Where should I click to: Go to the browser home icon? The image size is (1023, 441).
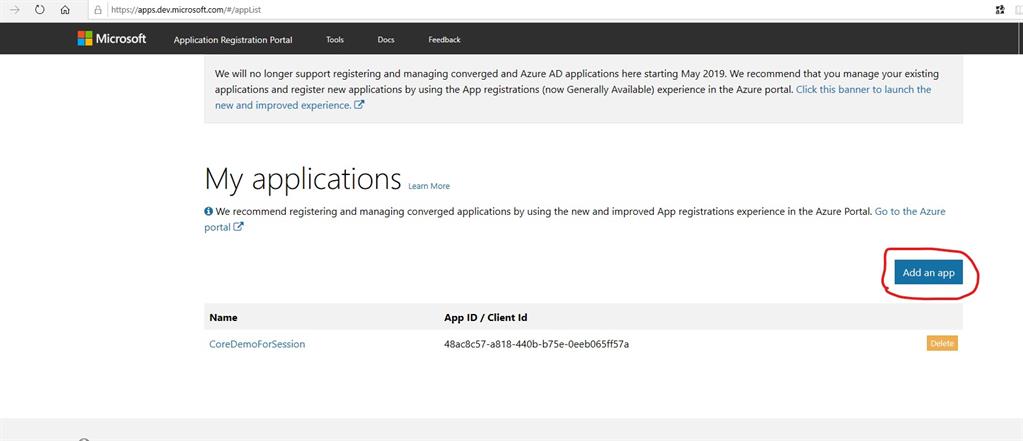65,10
